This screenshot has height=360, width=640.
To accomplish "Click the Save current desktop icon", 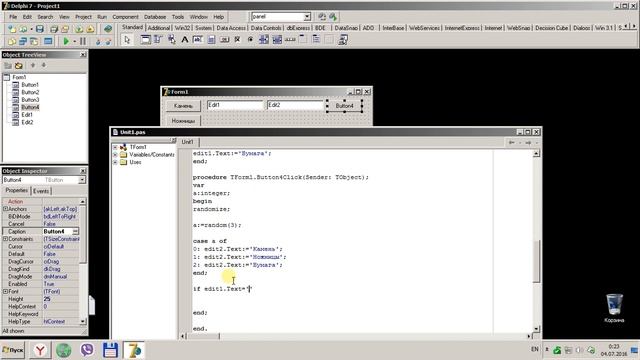I will [x=322, y=17].
